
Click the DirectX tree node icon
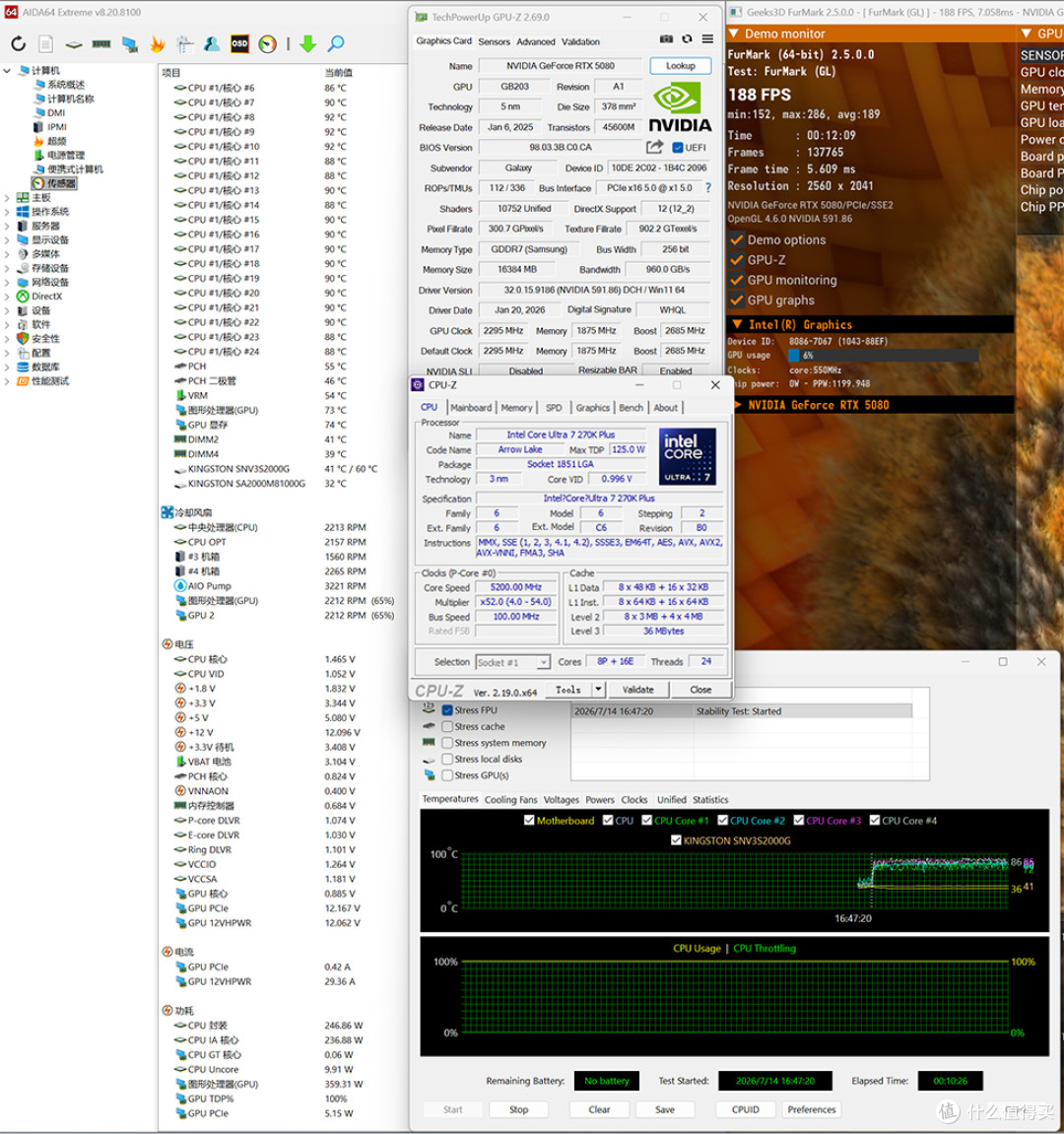(23, 297)
